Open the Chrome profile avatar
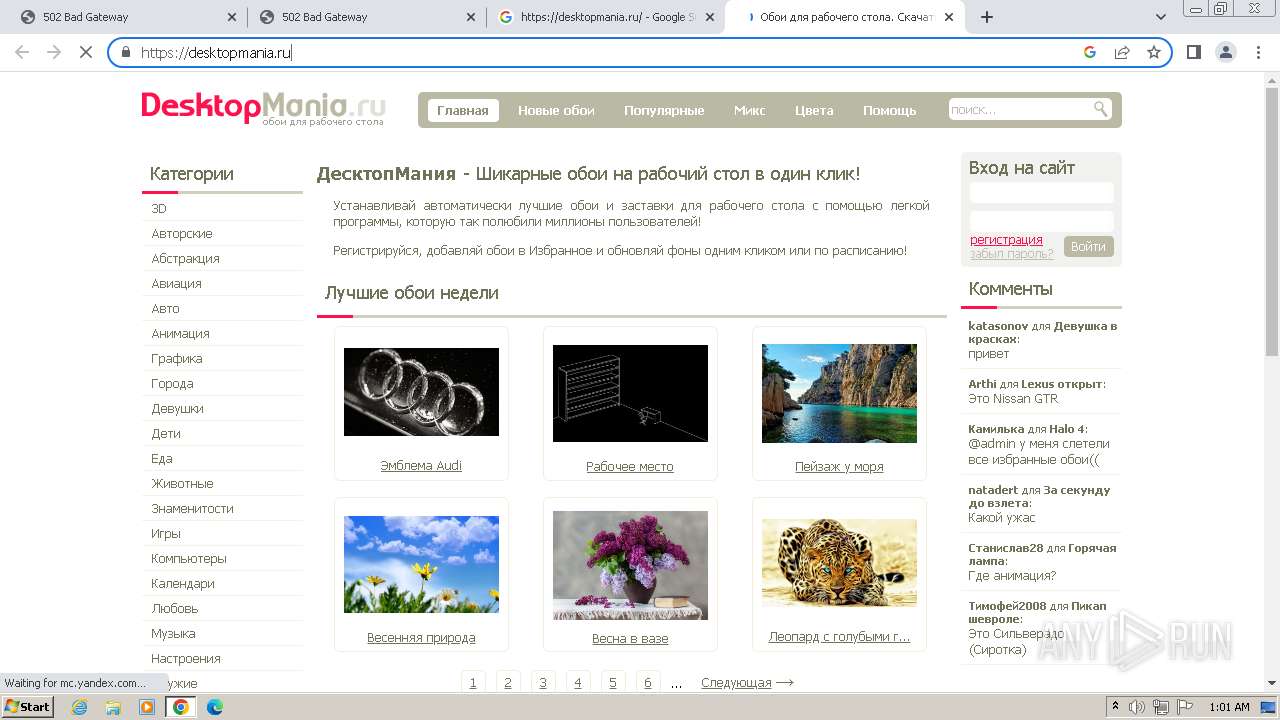The height and width of the screenshot is (720, 1280). coord(1226,52)
